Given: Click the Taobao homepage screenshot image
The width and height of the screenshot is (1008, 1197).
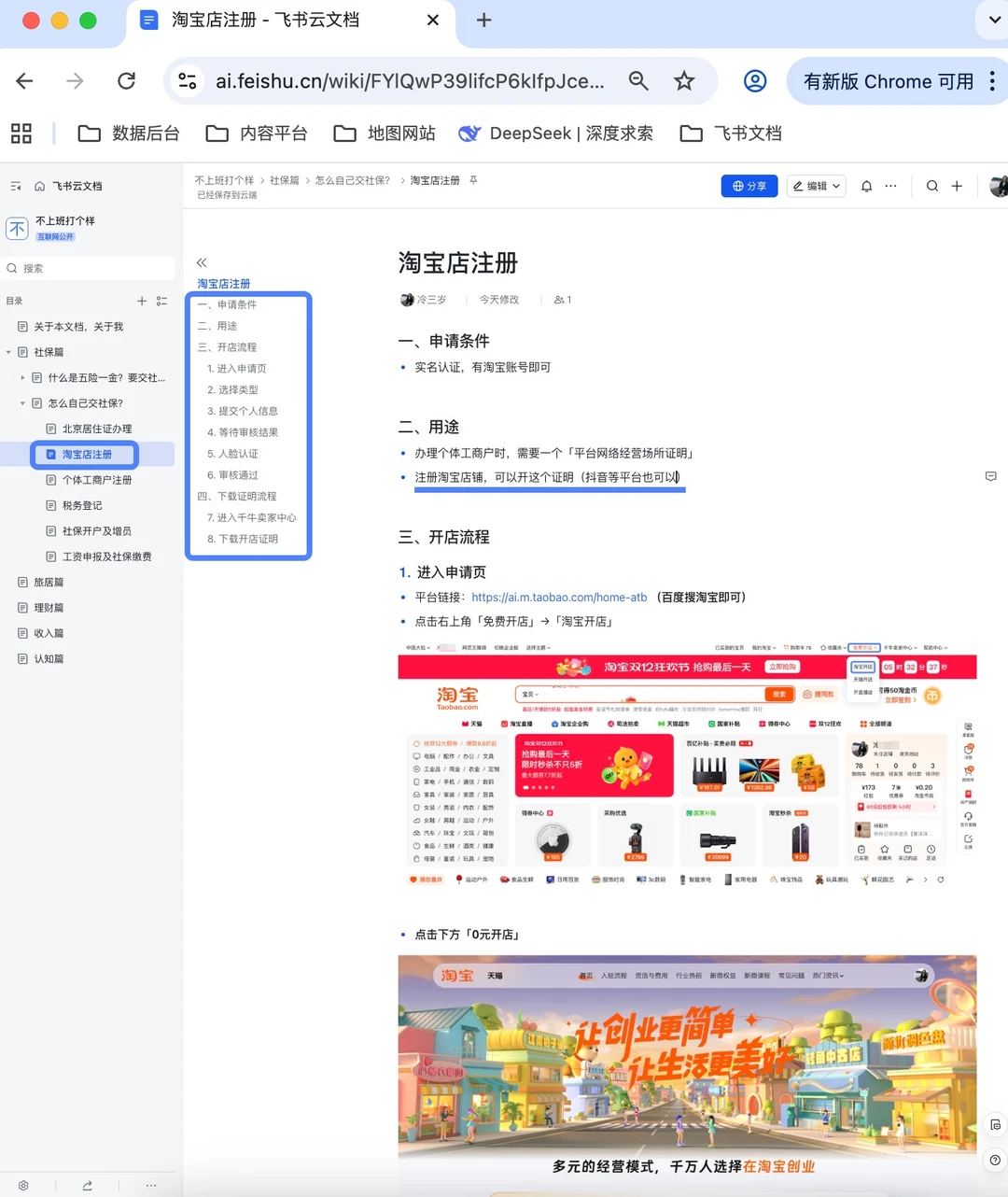Looking at the screenshot, I should pos(687,765).
